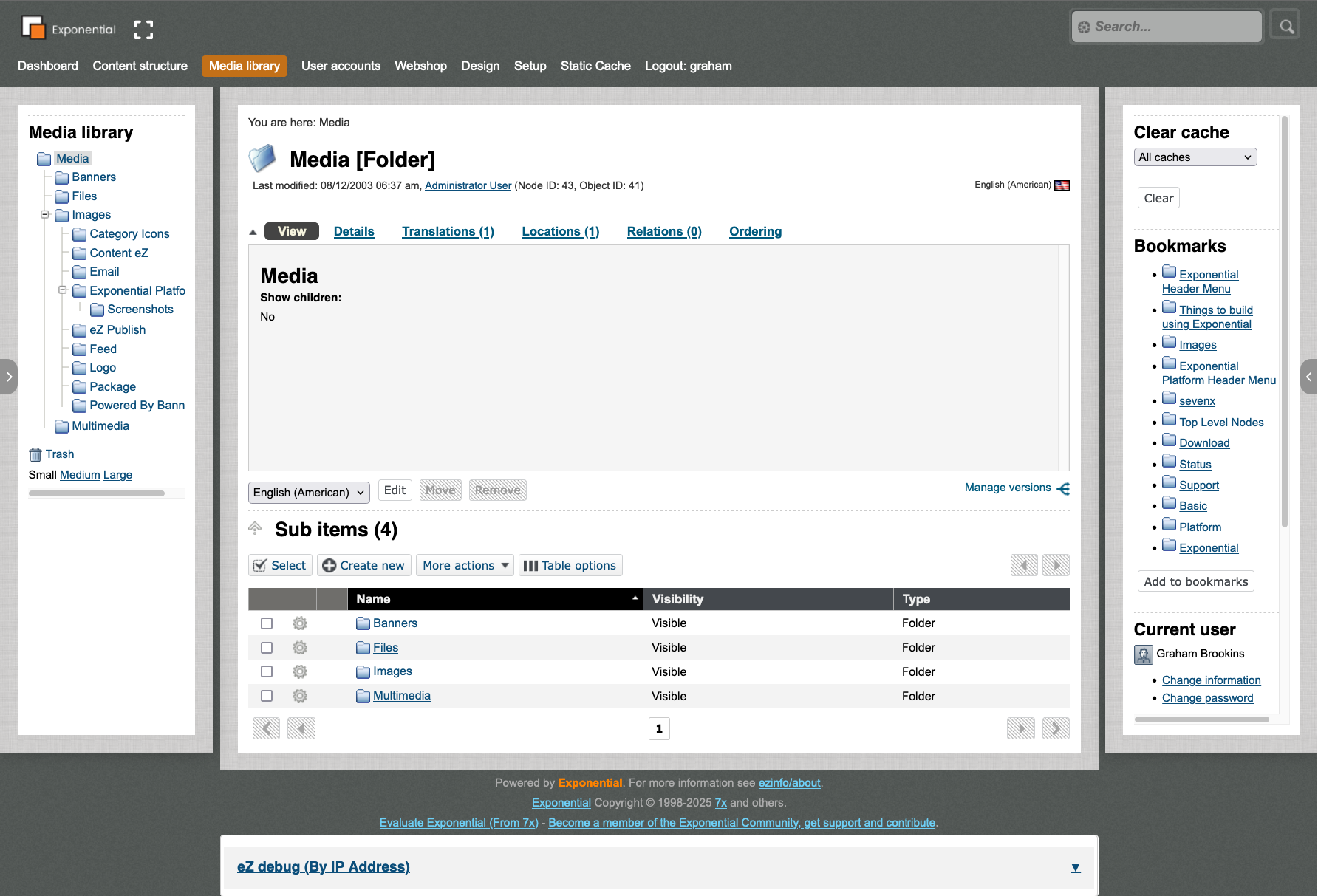Select the Images row checkbox

coord(267,671)
